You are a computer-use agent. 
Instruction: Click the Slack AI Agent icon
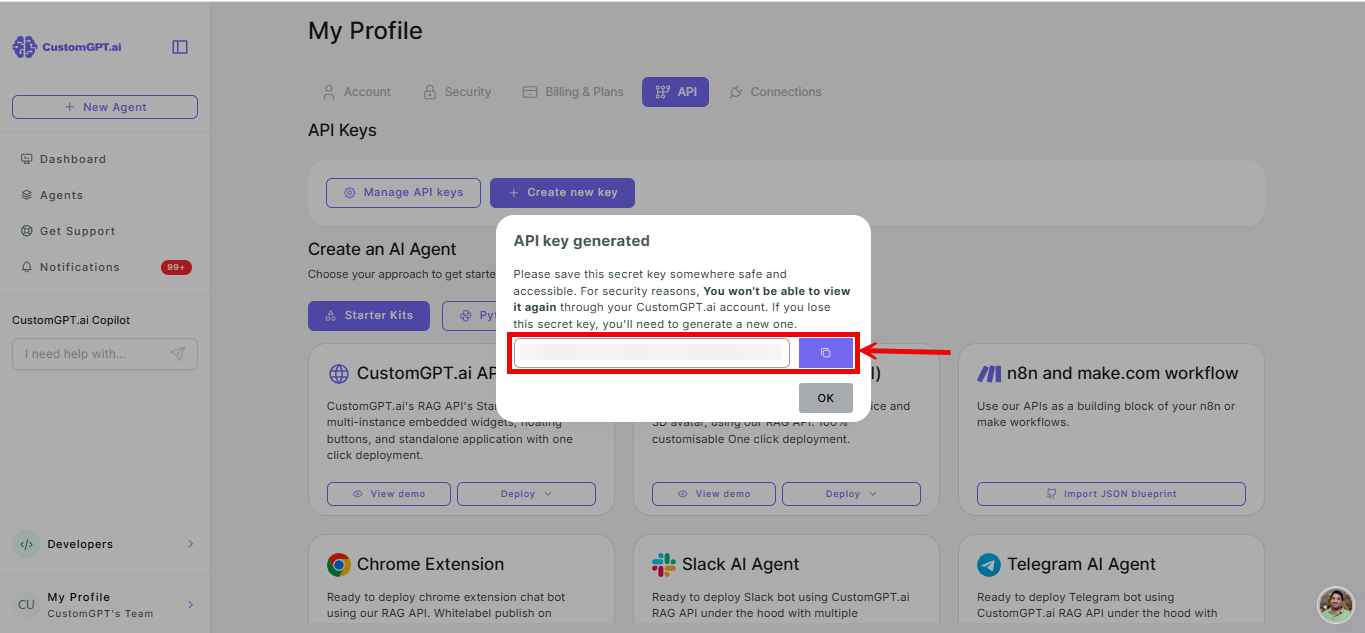pos(664,565)
